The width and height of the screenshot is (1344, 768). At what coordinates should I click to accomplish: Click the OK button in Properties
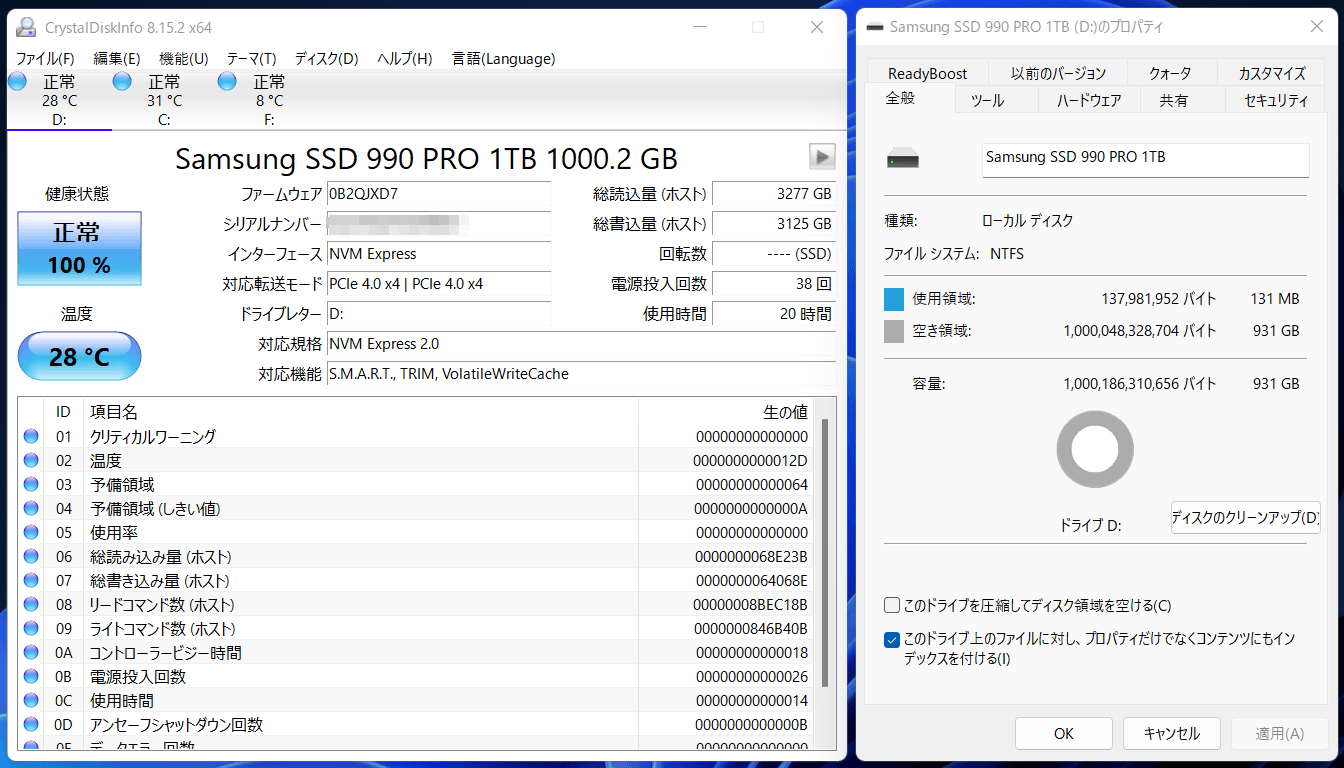coord(1064,733)
